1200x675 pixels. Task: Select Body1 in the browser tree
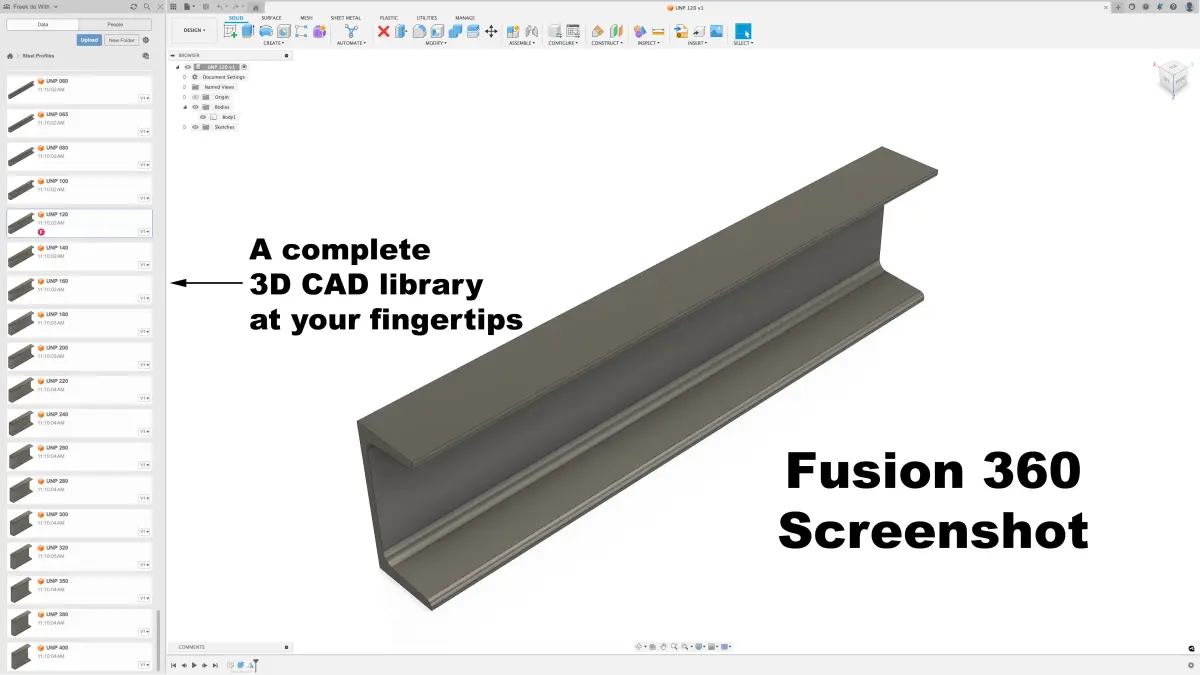point(229,117)
